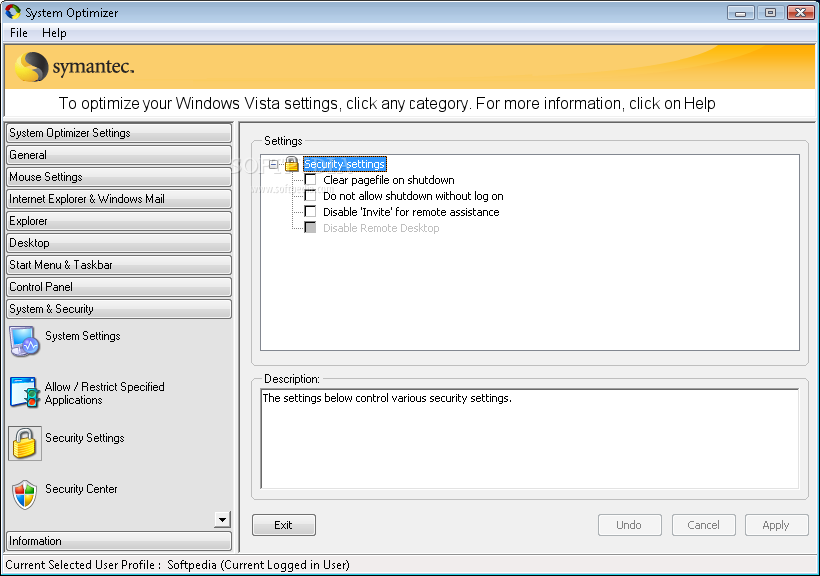Screen dimensions: 820x576
Task: Select the Security Settings padlock icon in the sidebar
Action: pyautogui.click(x=25, y=443)
